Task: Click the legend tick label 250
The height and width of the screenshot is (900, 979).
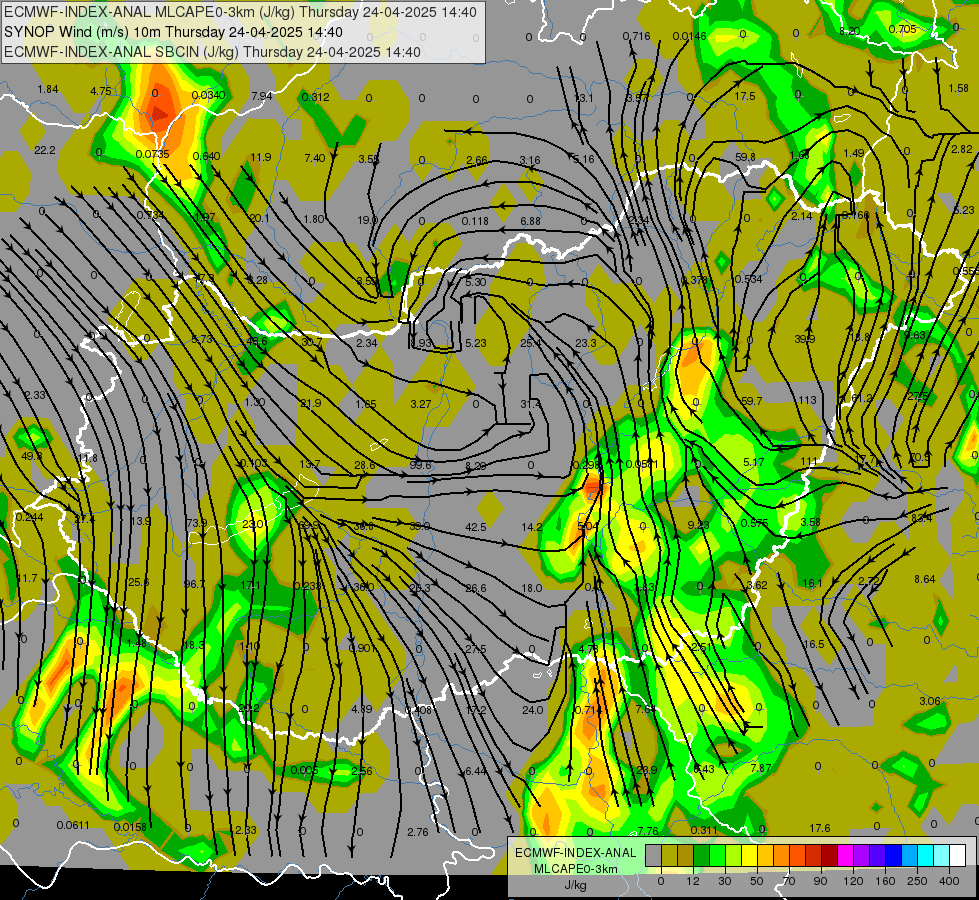Action: tap(917, 881)
